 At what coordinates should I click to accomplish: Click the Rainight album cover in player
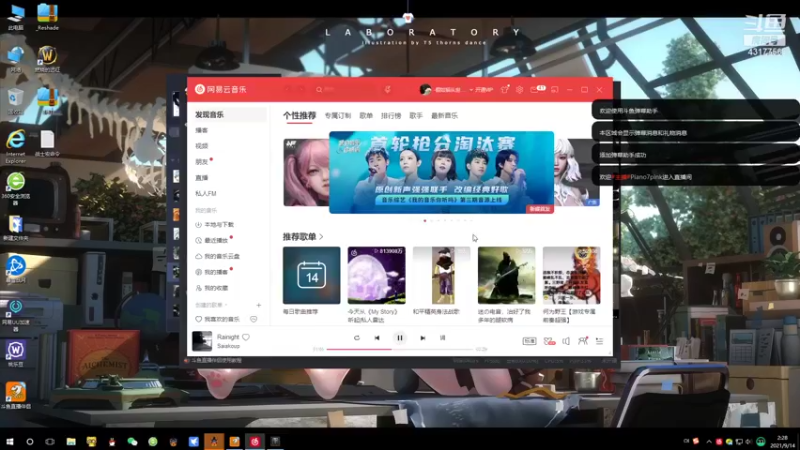202,341
